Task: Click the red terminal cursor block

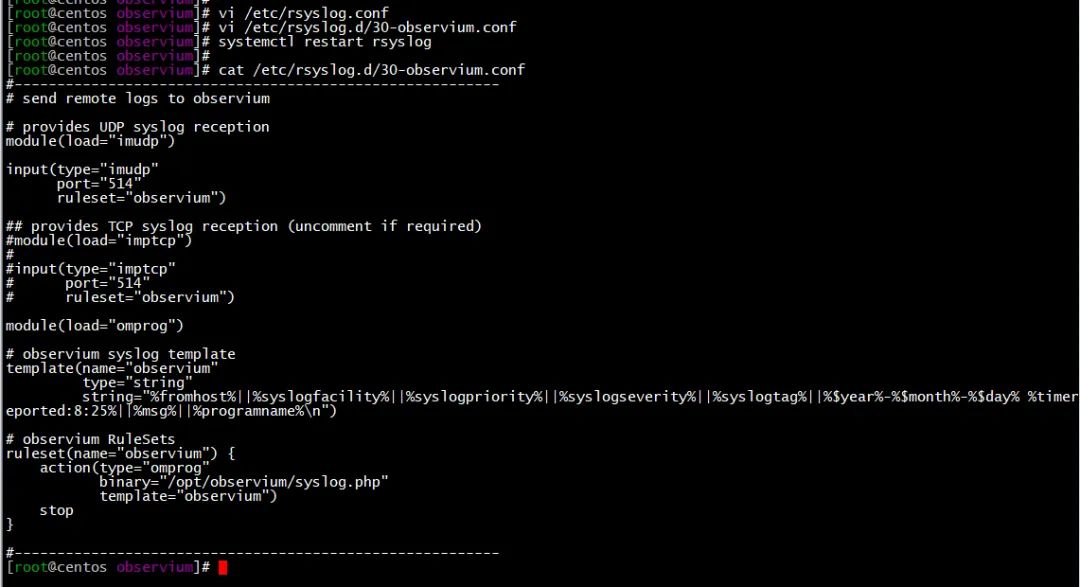Action: click(223, 568)
